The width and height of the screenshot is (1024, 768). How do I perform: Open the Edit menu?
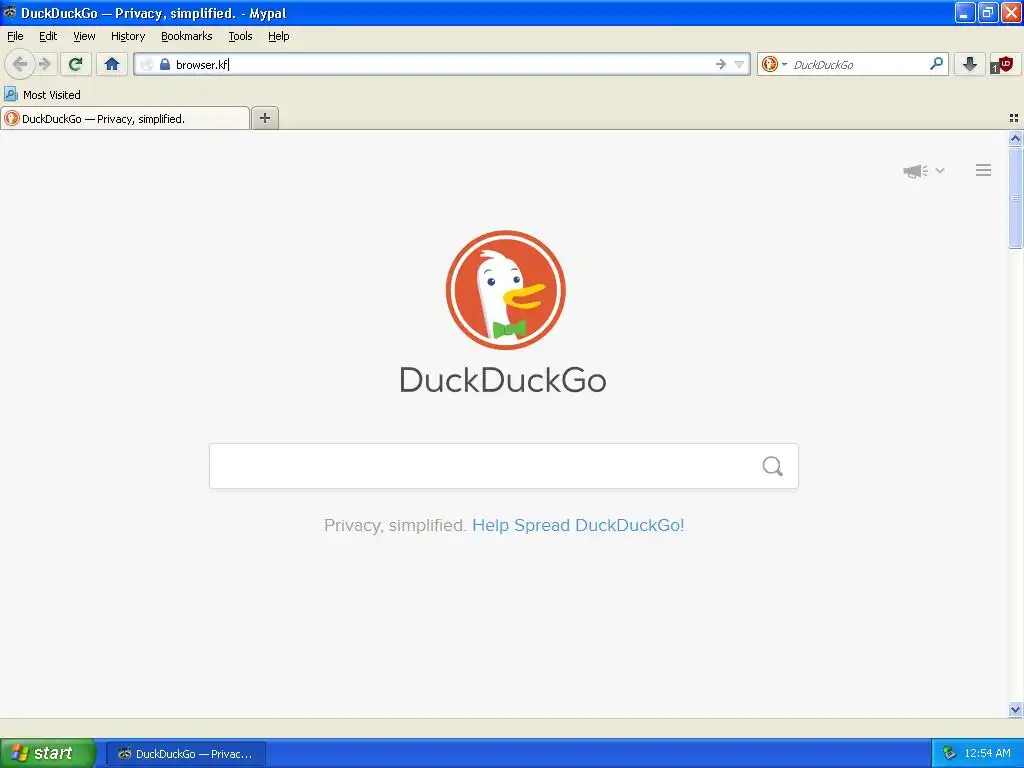[48, 36]
